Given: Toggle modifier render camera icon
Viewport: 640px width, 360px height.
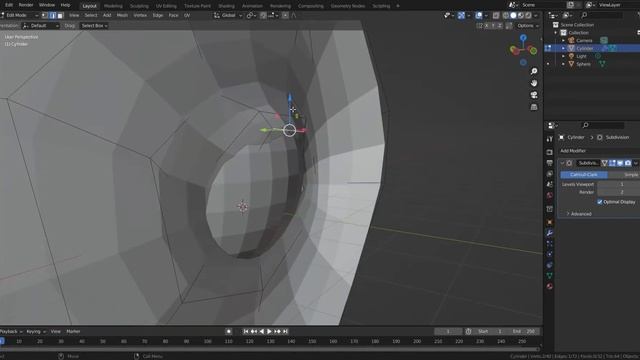Looking at the screenshot, I should [628, 163].
